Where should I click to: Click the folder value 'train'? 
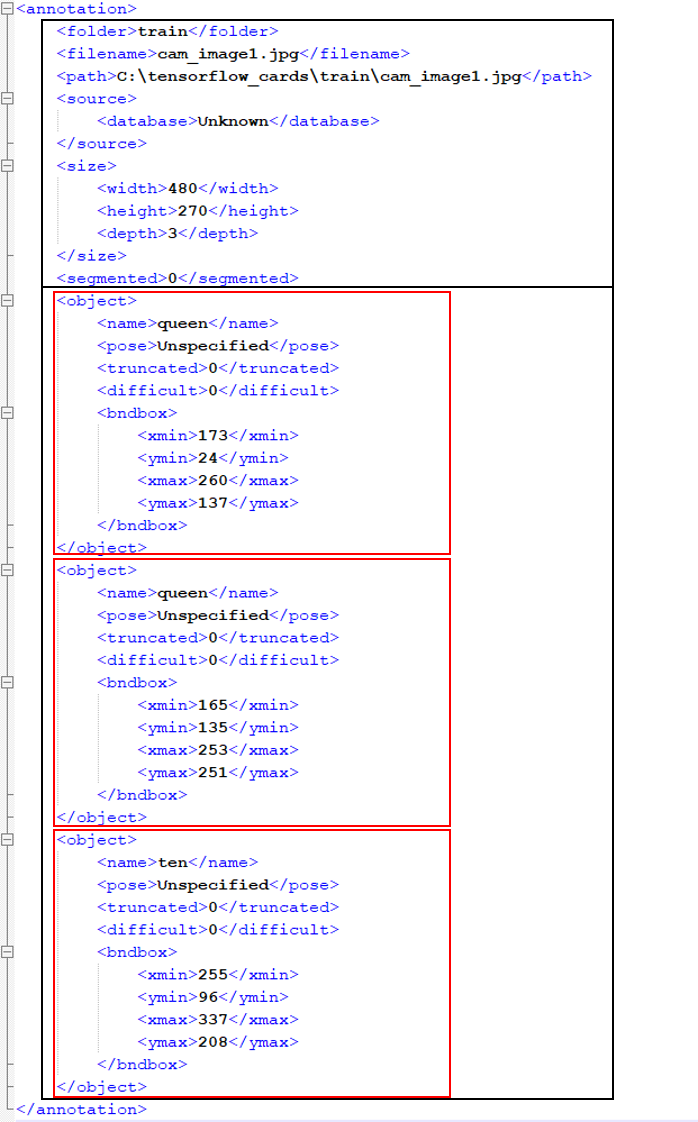[x=163, y=31]
